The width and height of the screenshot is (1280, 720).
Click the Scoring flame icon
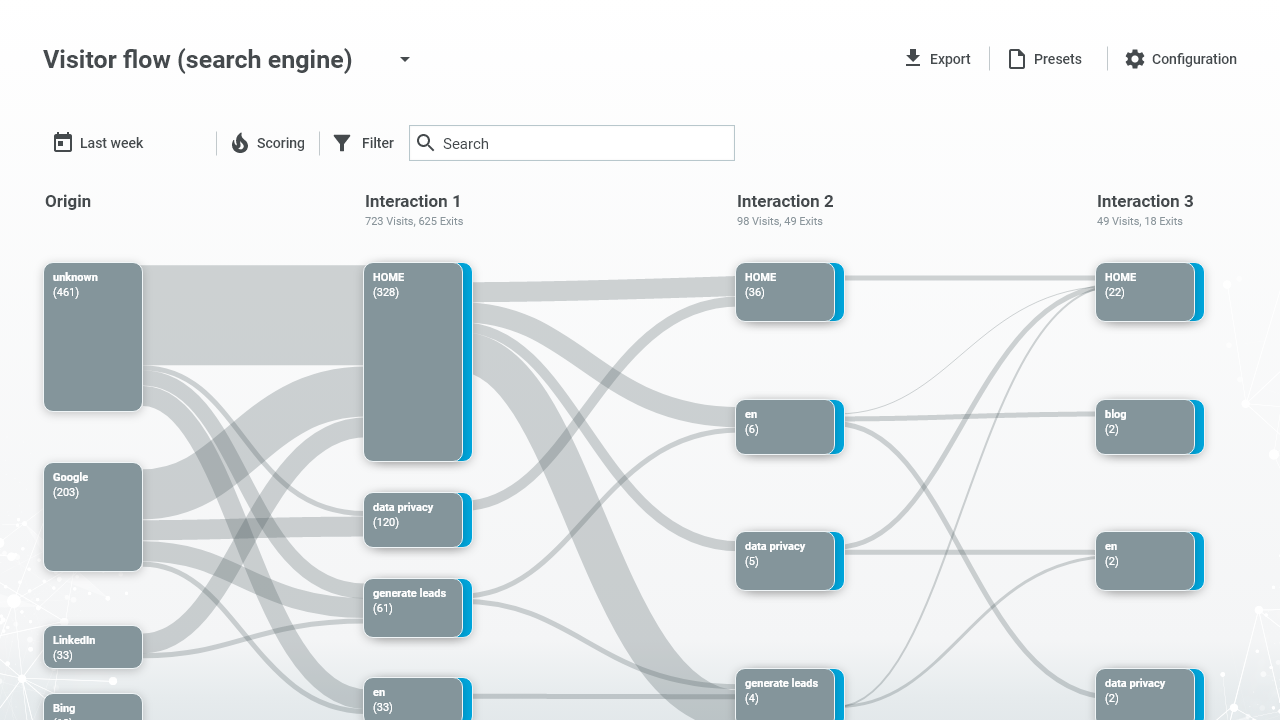pyautogui.click(x=240, y=143)
